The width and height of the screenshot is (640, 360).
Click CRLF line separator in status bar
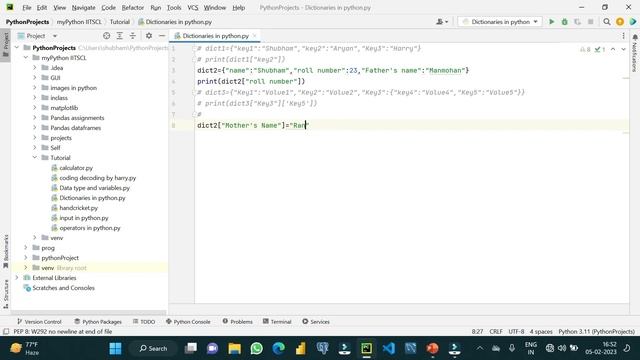tap(496, 331)
